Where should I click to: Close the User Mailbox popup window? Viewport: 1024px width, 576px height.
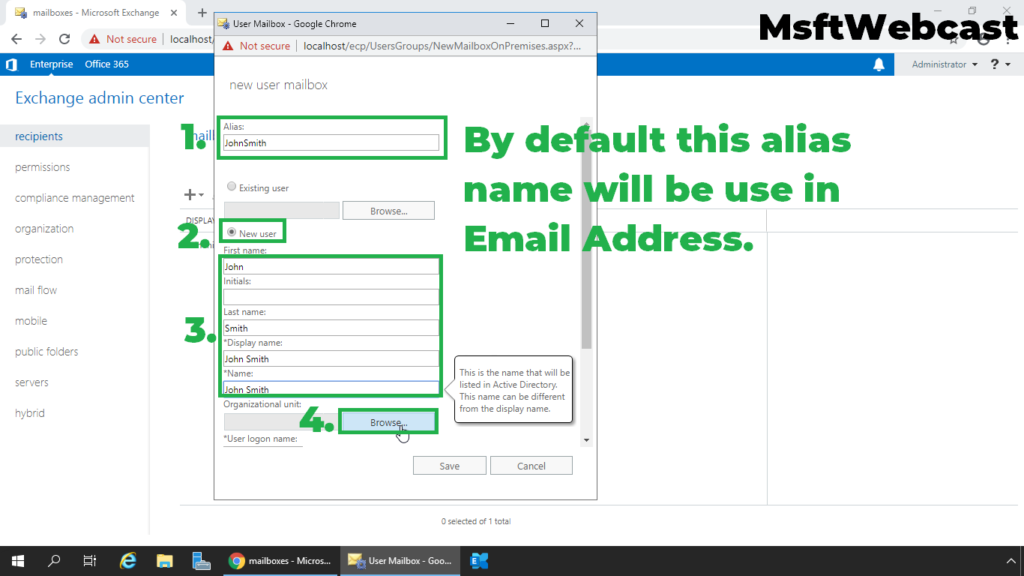(x=579, y=24)
